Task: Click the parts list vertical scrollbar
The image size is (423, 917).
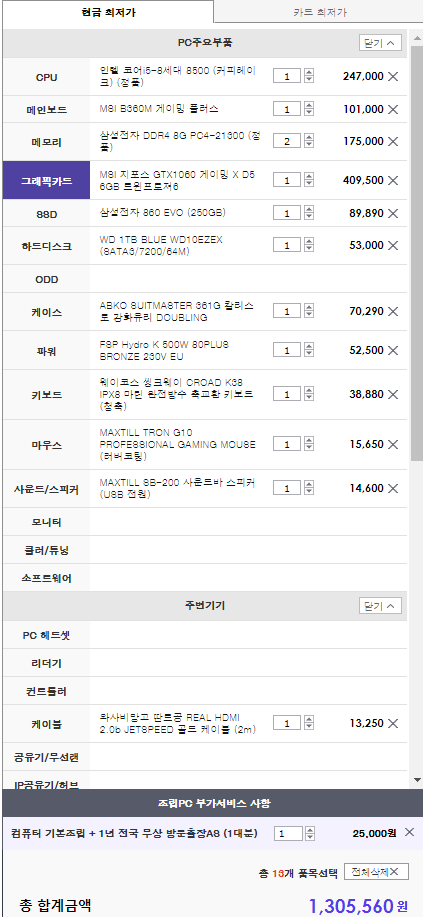Action: (x=417, y=253)
